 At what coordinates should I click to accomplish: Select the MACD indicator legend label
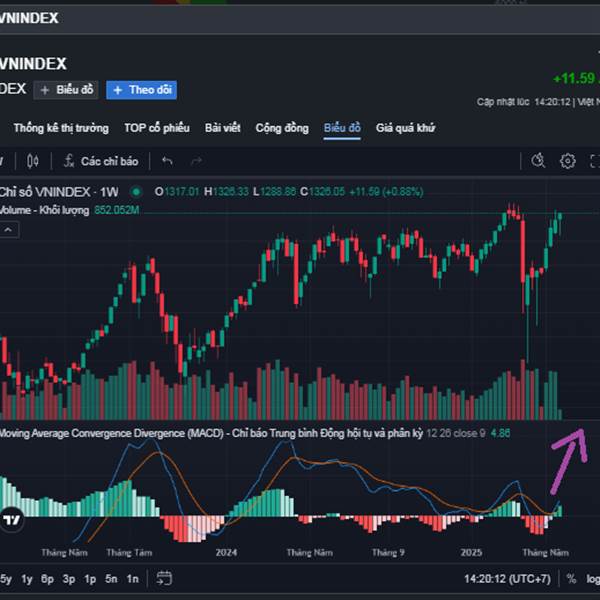[x=211, y=433]
